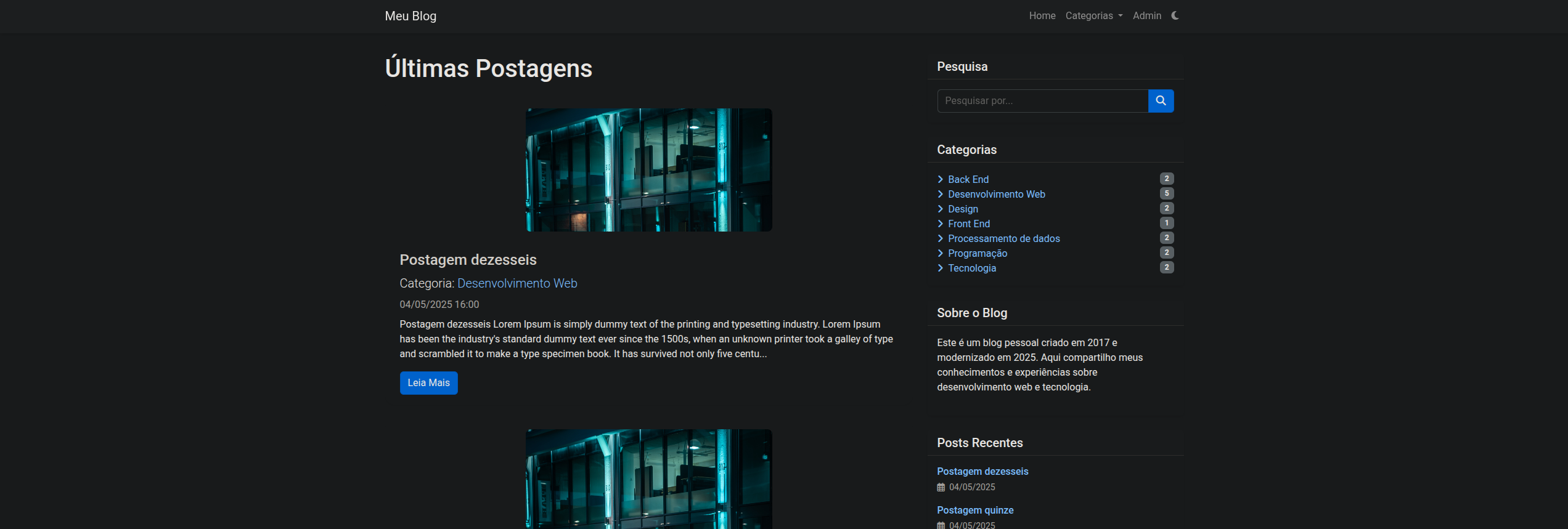Click Desenvolvimento Web link after Categoria label
This screenshot has width=1568, height=529.
[517, 283]
